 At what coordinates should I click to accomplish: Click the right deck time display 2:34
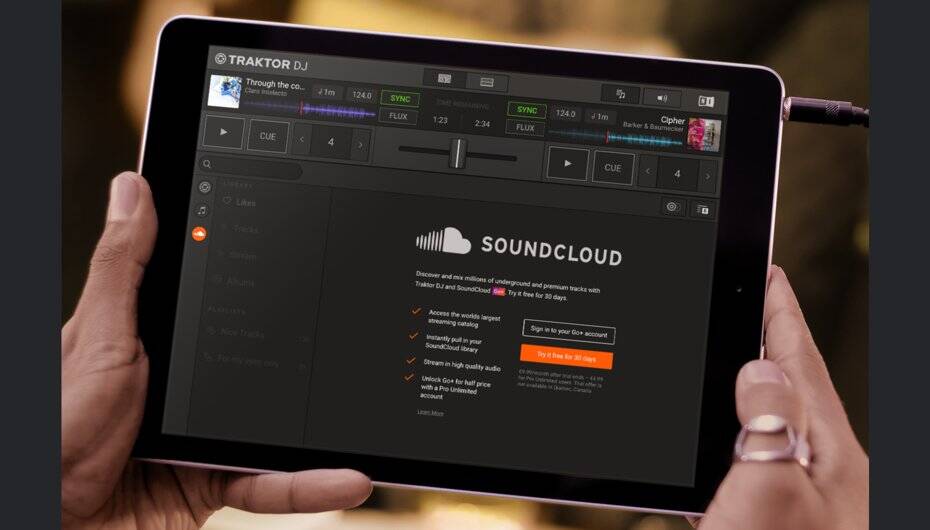pyautogui.click(x=482, y=123)
